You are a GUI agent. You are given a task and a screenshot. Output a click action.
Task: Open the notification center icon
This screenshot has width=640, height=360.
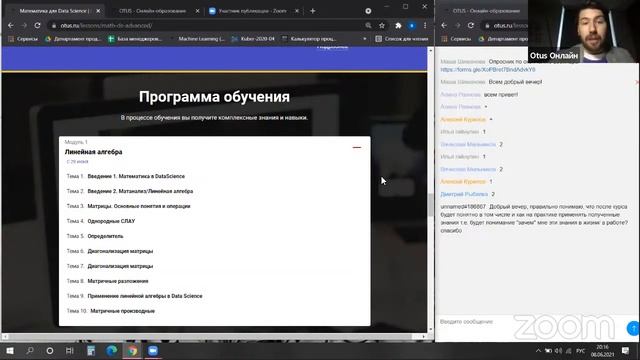pos(625,351)
